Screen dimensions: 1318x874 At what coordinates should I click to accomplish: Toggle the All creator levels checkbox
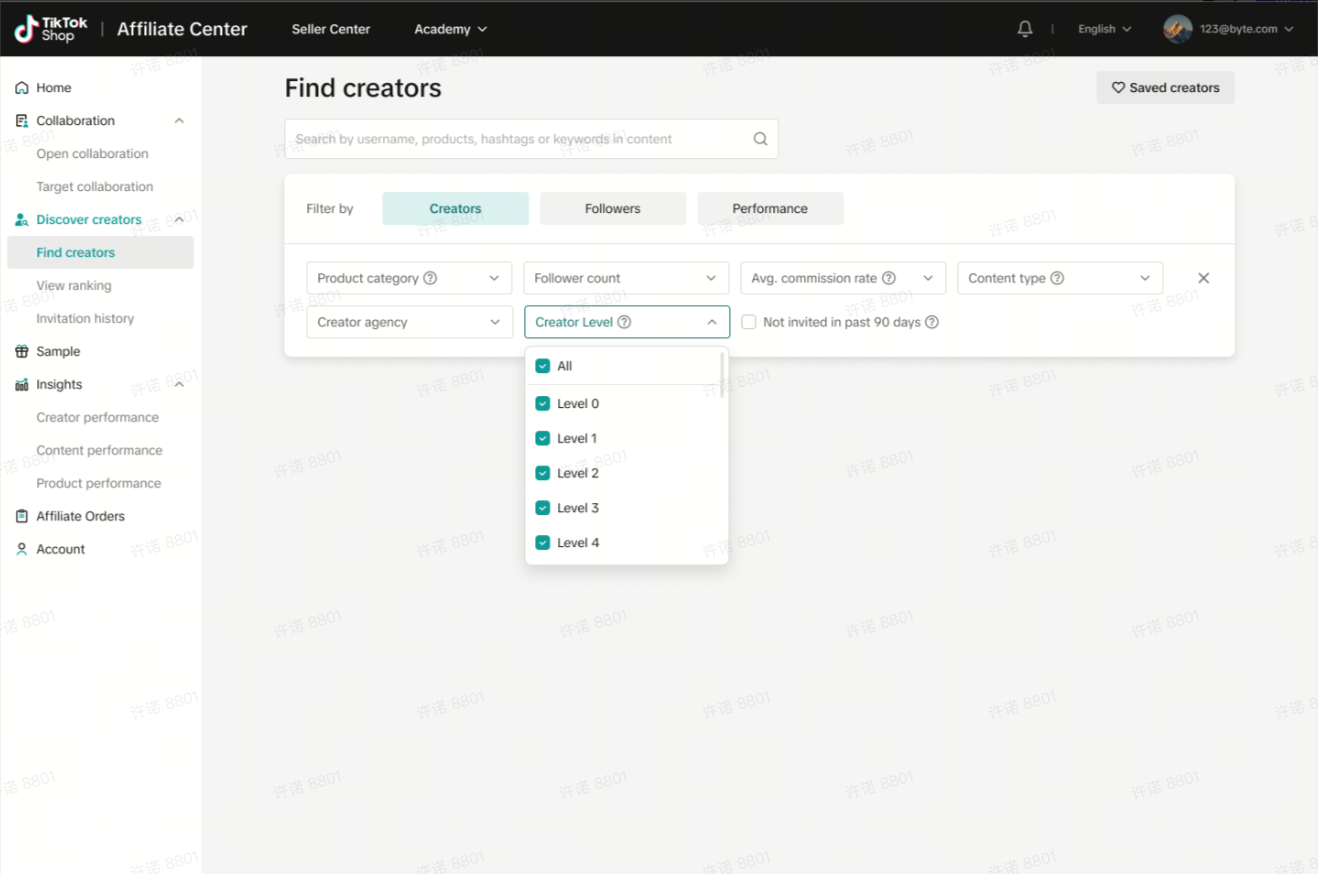coord(543,366)
